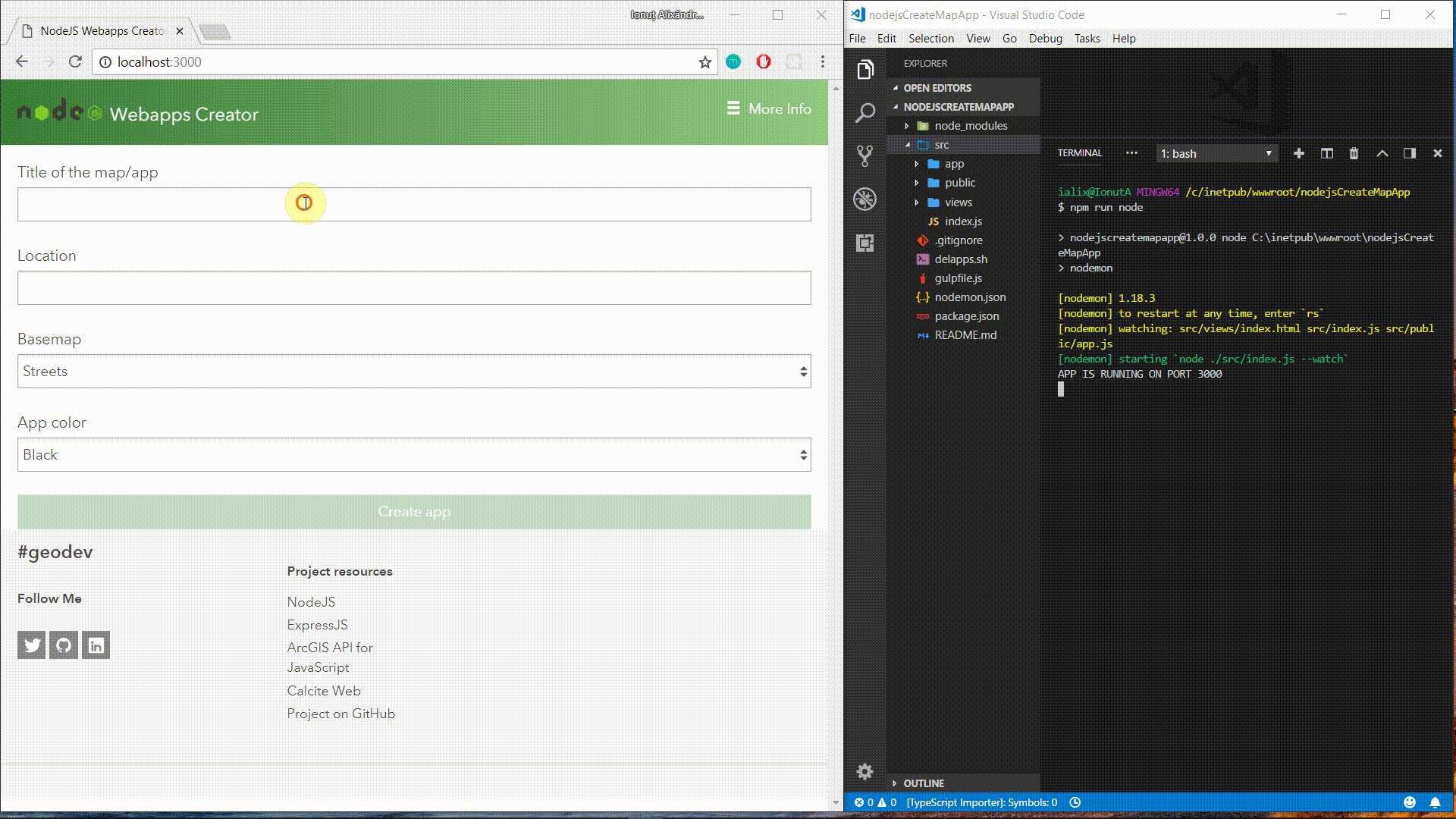Expand the OUTLINE section

coord(963,783)
